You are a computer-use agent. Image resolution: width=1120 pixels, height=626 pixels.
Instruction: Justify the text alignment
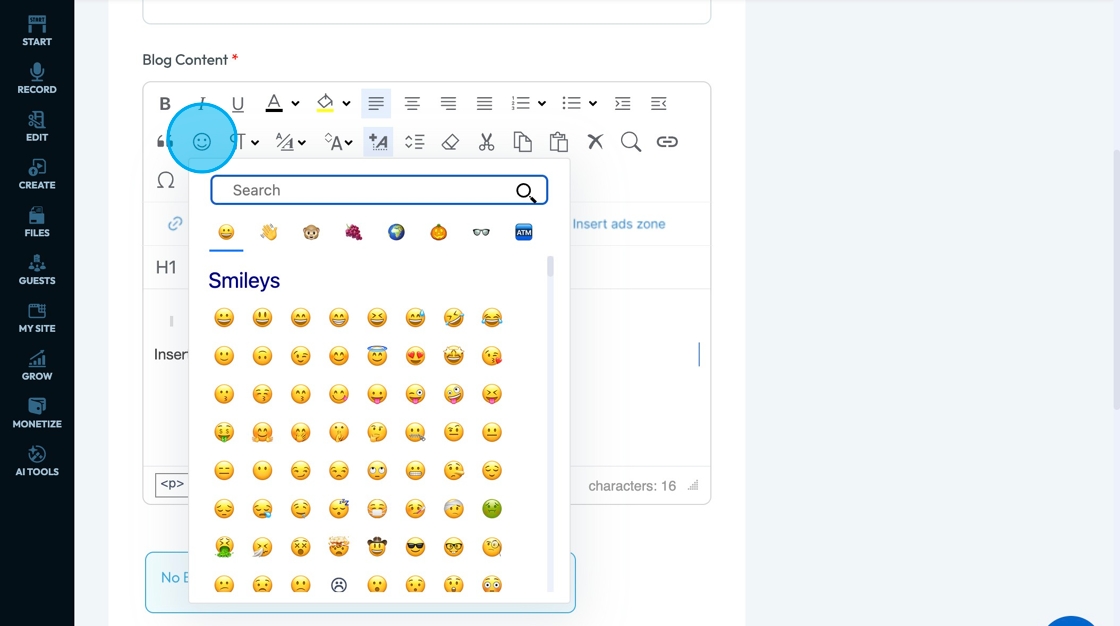(484, 104)
